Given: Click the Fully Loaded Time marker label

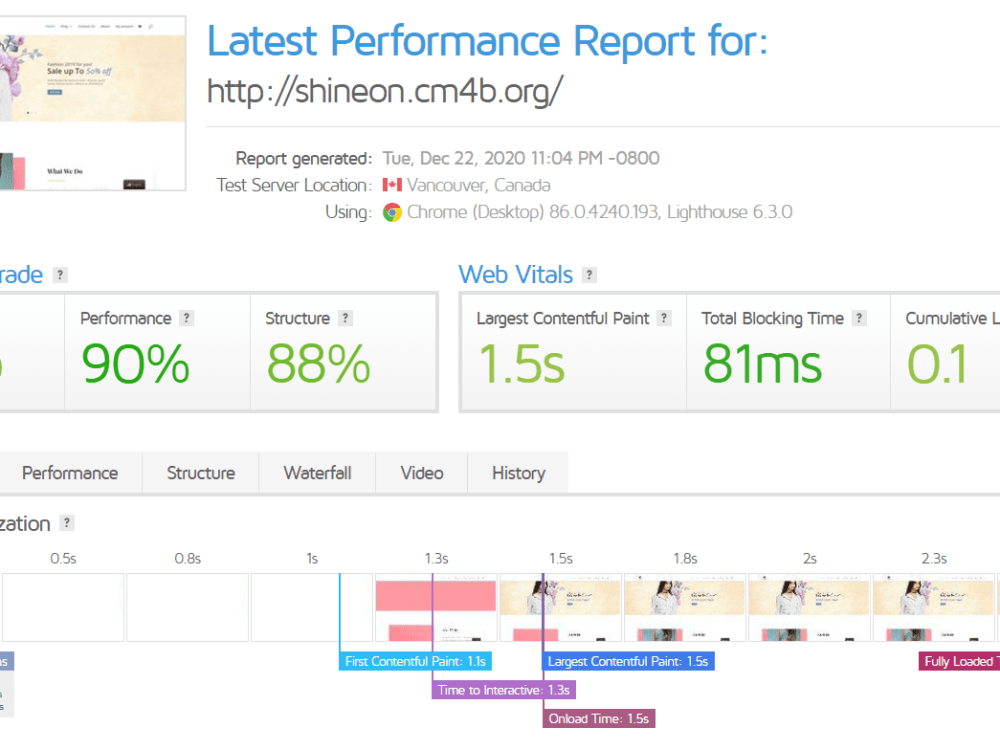Looking at the screenshot, I should [x=959, y=661].
